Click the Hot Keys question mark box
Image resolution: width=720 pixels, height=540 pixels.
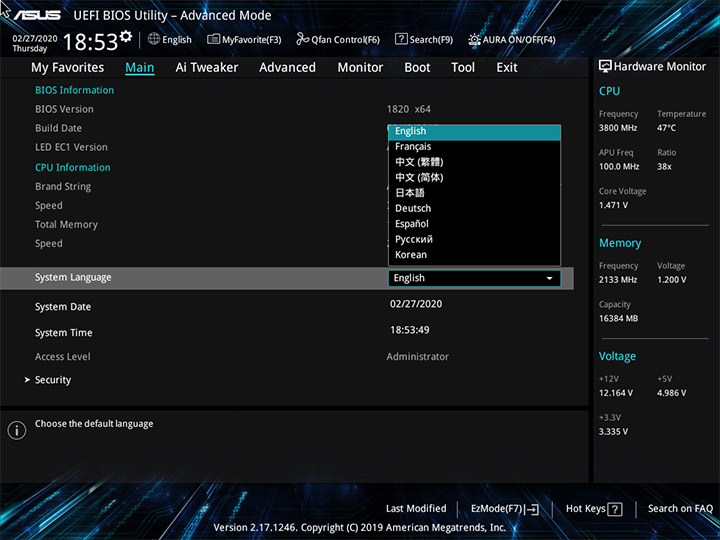[x=614, y=509]
